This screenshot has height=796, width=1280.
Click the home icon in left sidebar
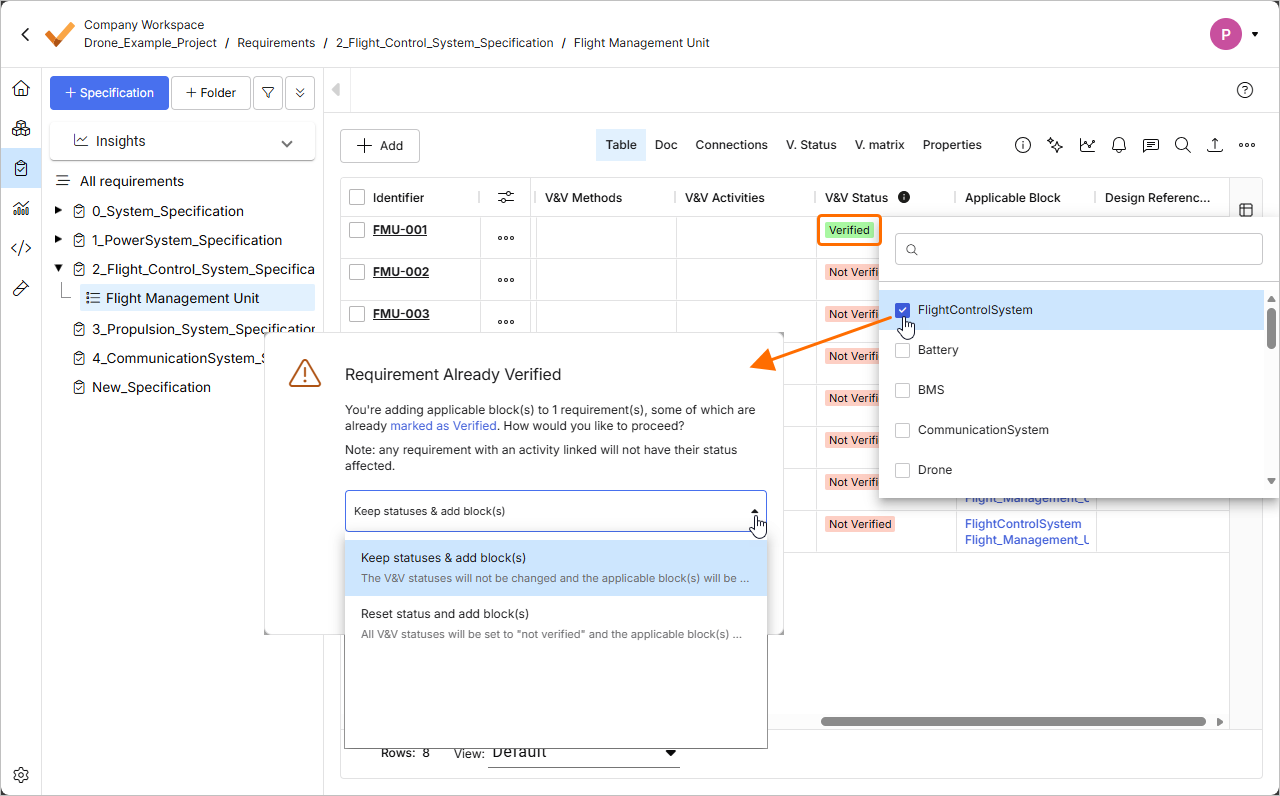21,89
